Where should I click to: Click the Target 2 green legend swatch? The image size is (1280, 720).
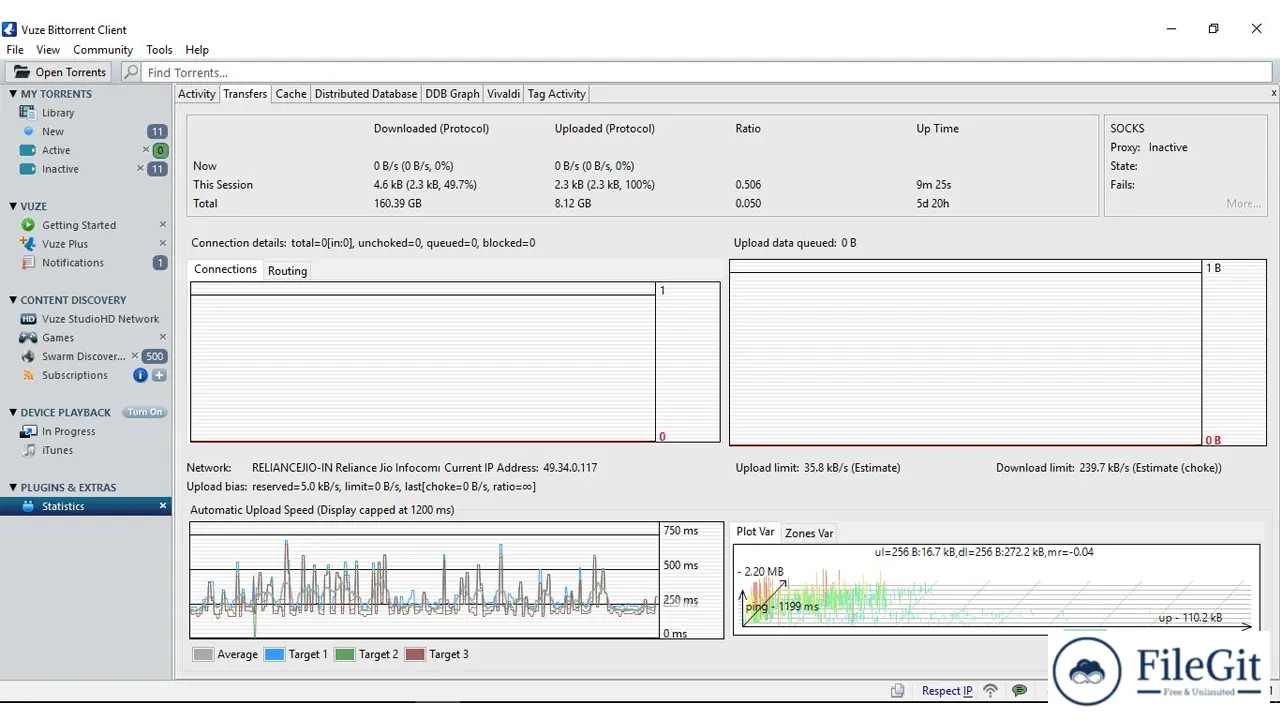(x=345, y=654)
